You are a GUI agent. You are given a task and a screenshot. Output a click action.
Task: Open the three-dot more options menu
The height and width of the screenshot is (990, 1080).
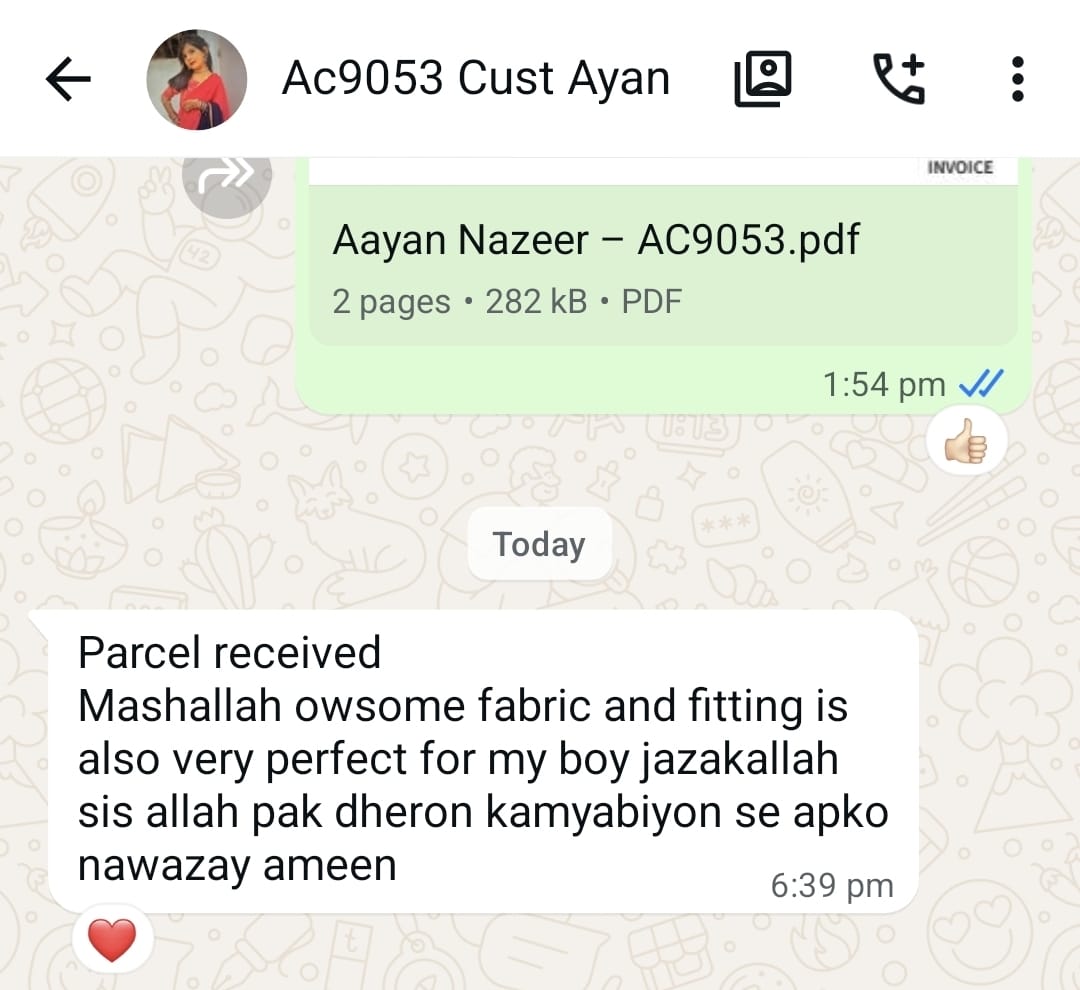(1018, 79)
